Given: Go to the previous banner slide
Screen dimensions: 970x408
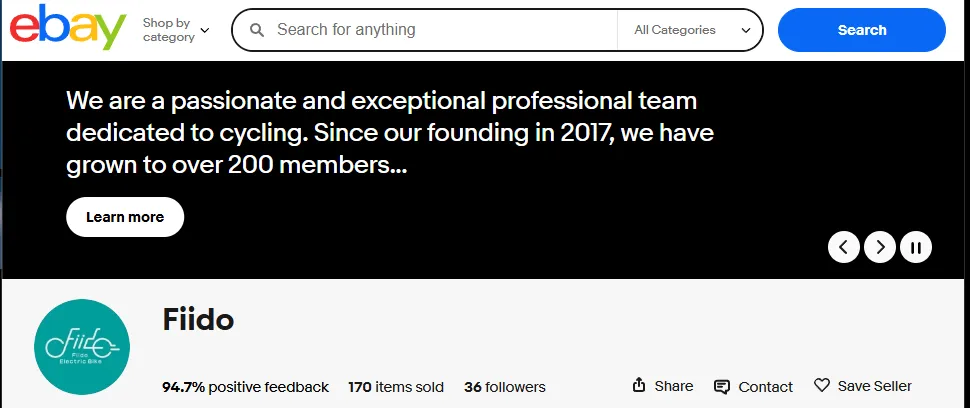Looking at the screenshot, I should point(844,247).
